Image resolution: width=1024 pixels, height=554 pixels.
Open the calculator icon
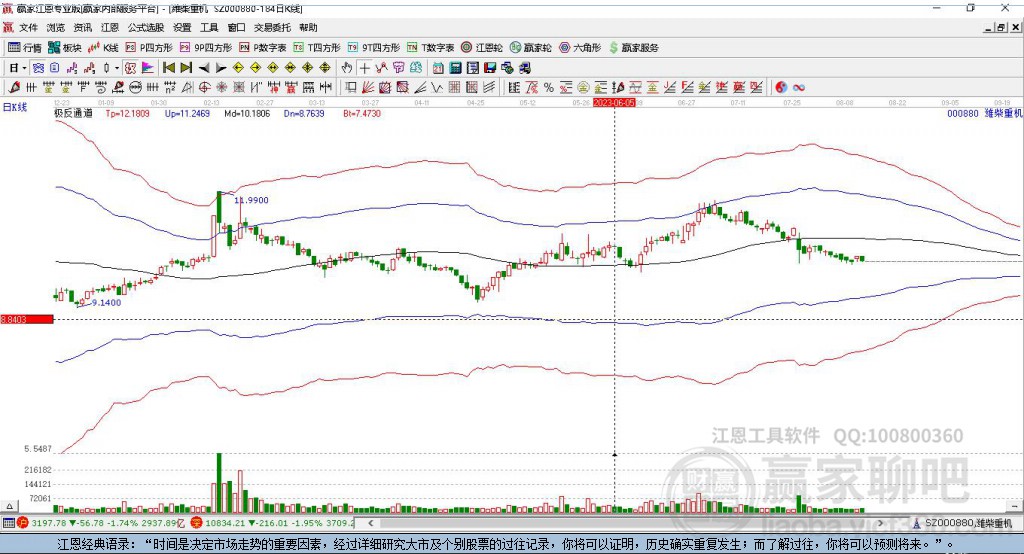455,68
